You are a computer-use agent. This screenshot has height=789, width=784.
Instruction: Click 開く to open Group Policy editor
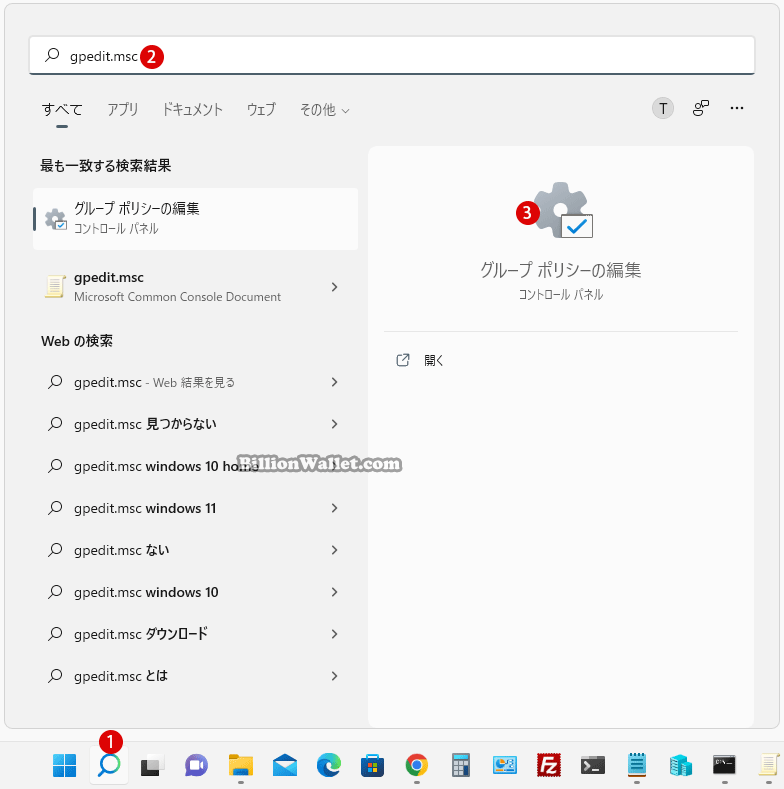tap(433, 360)
